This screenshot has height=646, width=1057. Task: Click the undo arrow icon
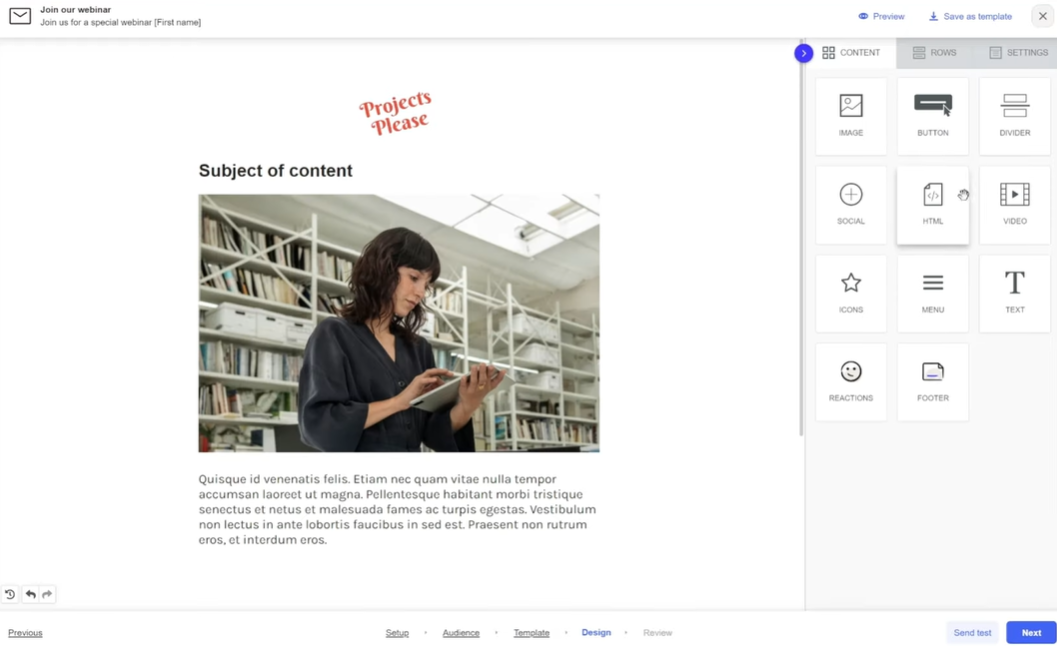point(30,594)
